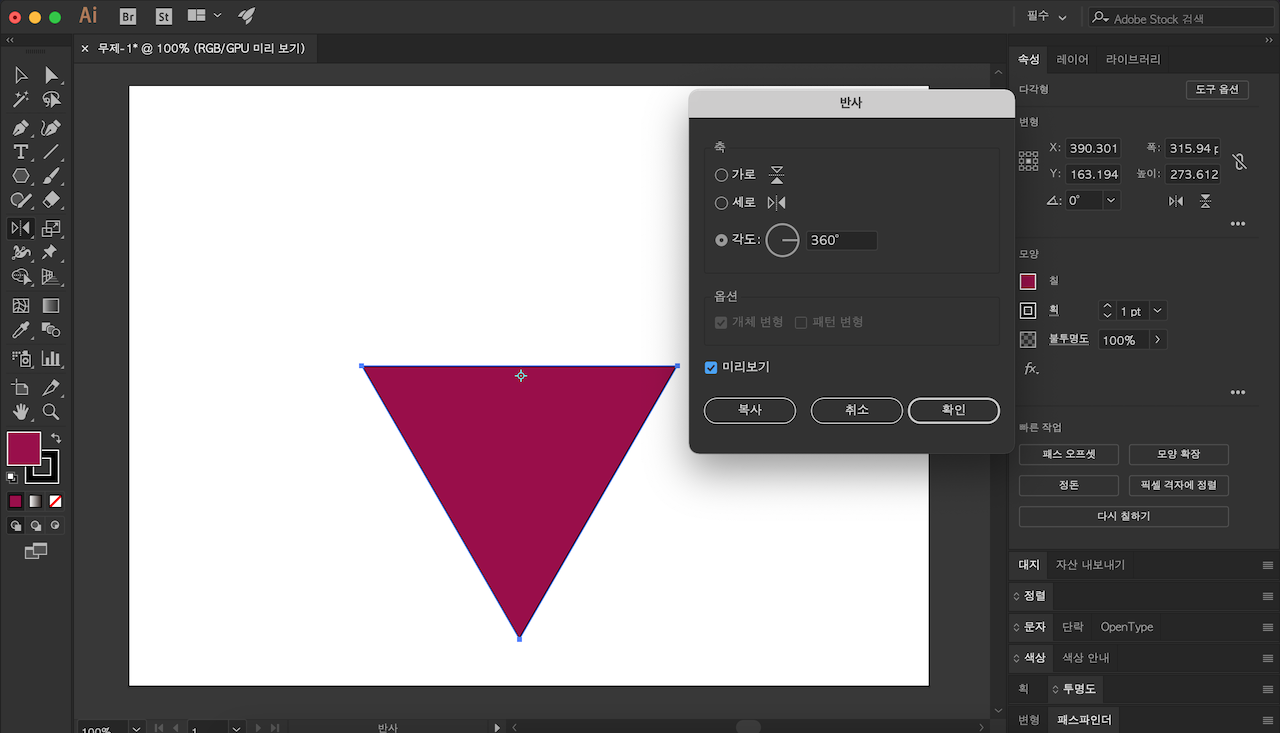Open the arrange documents dropdown

click(205, 16)
